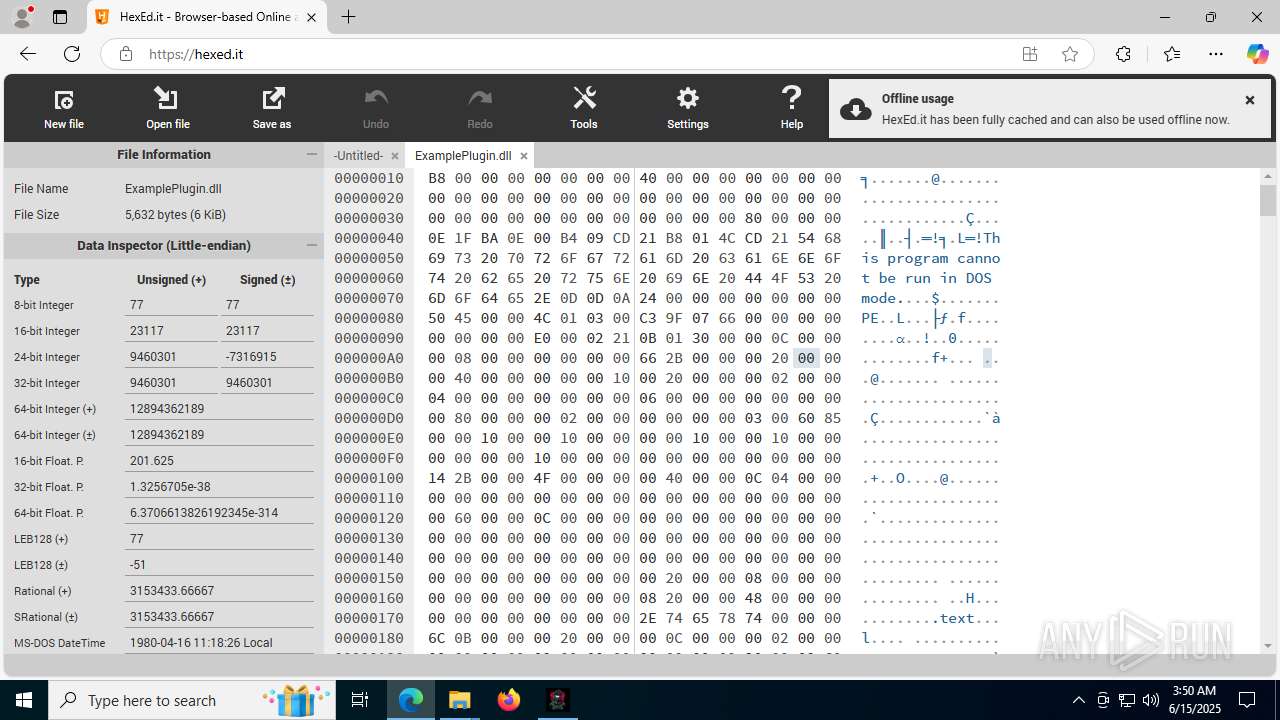Click the highlighted 00 byte at row 000000A0
Viewport: 1280px width, 720px height.
click(x=806, y=358)
